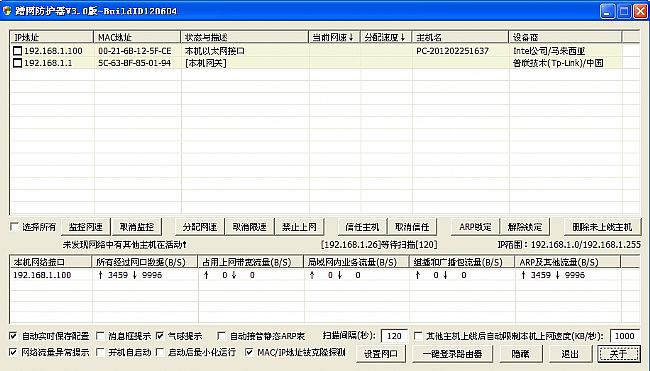
Task: Minimize the window from the title bar
Action: pos(607,11)
